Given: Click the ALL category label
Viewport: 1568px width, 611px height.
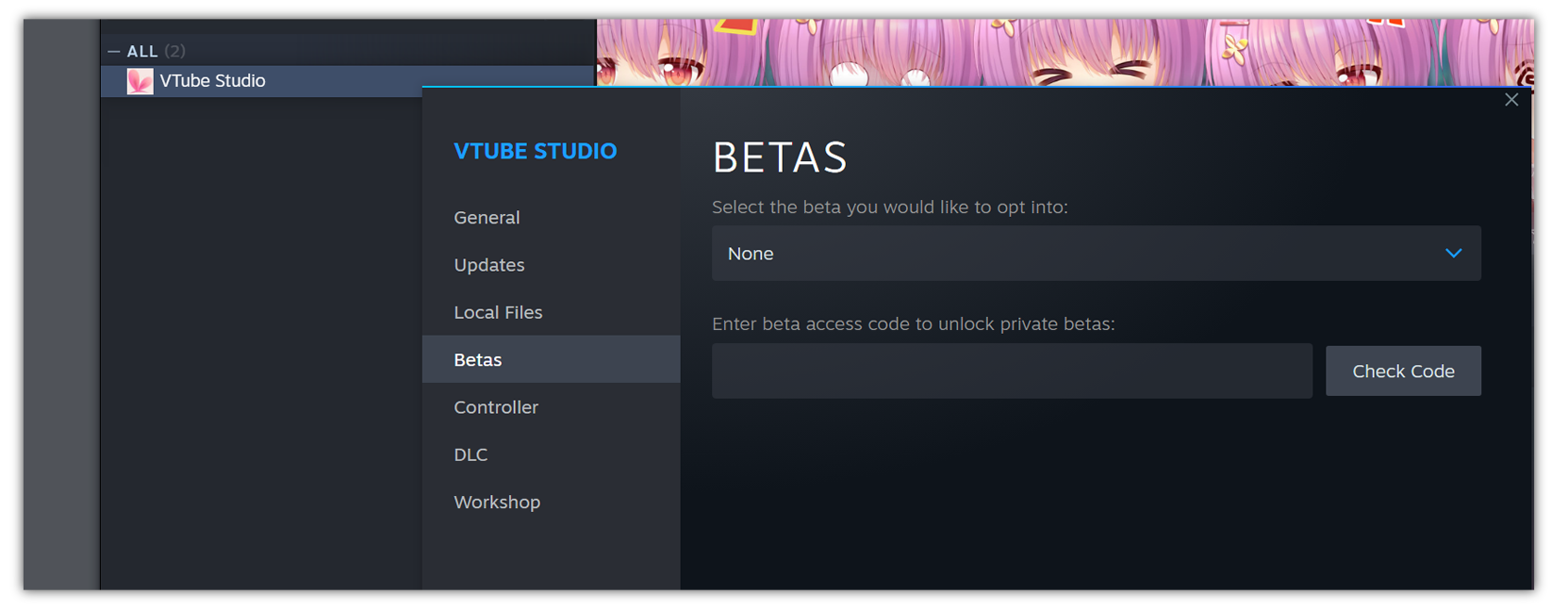Looking at the screenshot, I should pos(142,52).
